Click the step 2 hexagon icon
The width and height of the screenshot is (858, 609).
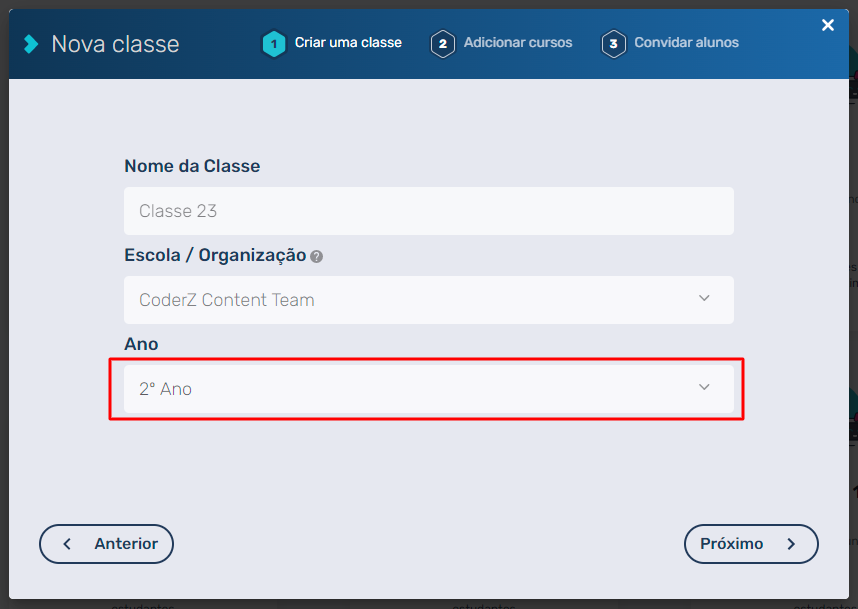pyautogui.click(x=443, y=44)
